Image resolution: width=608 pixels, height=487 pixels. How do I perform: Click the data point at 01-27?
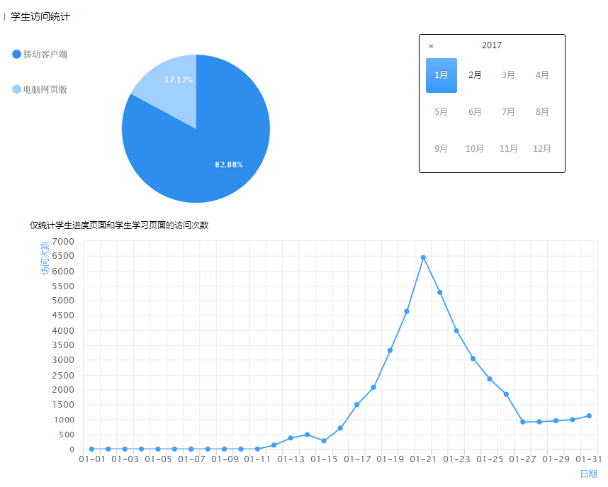point(523,422)
